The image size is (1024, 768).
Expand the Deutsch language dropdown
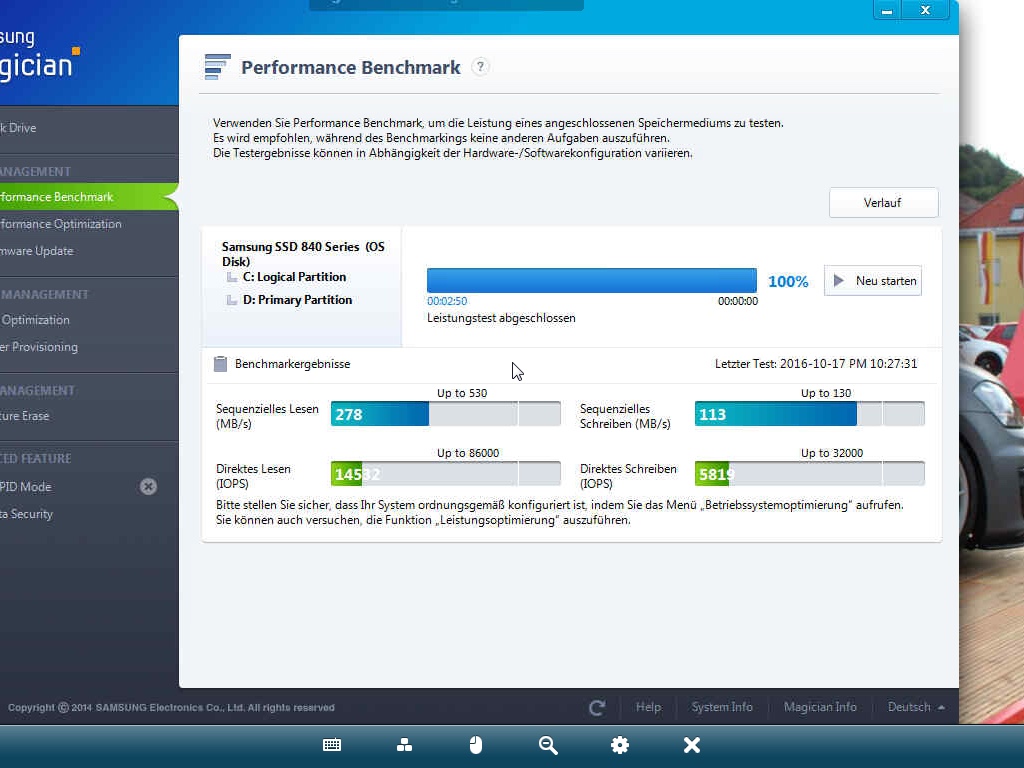tap(916, 707)
